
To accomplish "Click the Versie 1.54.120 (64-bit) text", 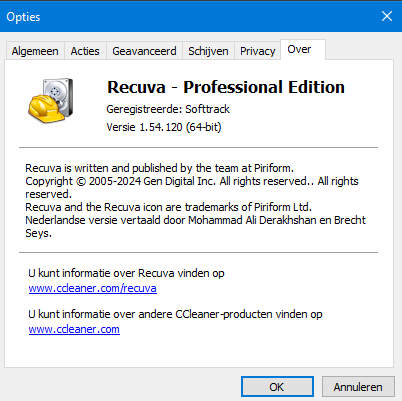I will point(164,127).
